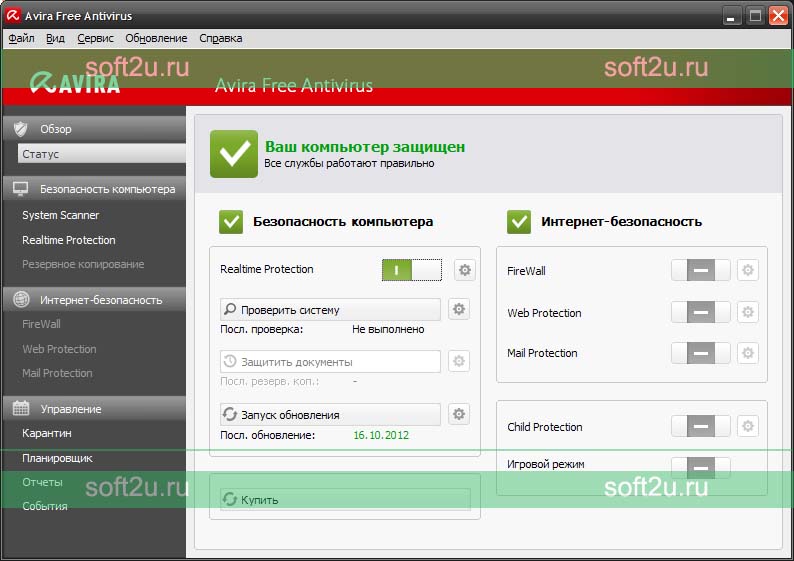The height and width of the screenshot is (561, 794).
Task: Open the Файл menu
Action: [21, 38]
